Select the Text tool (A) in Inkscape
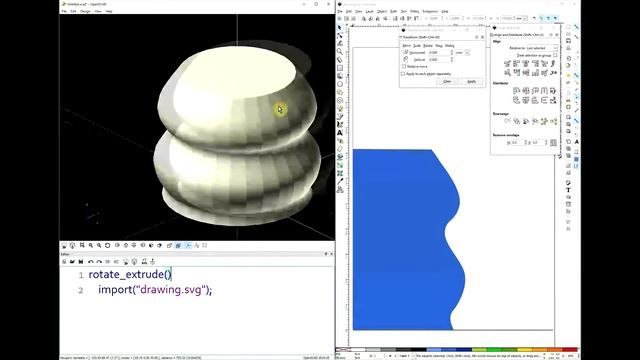The width and height of the screenshot is (640, 360). (x=340, y=133)
